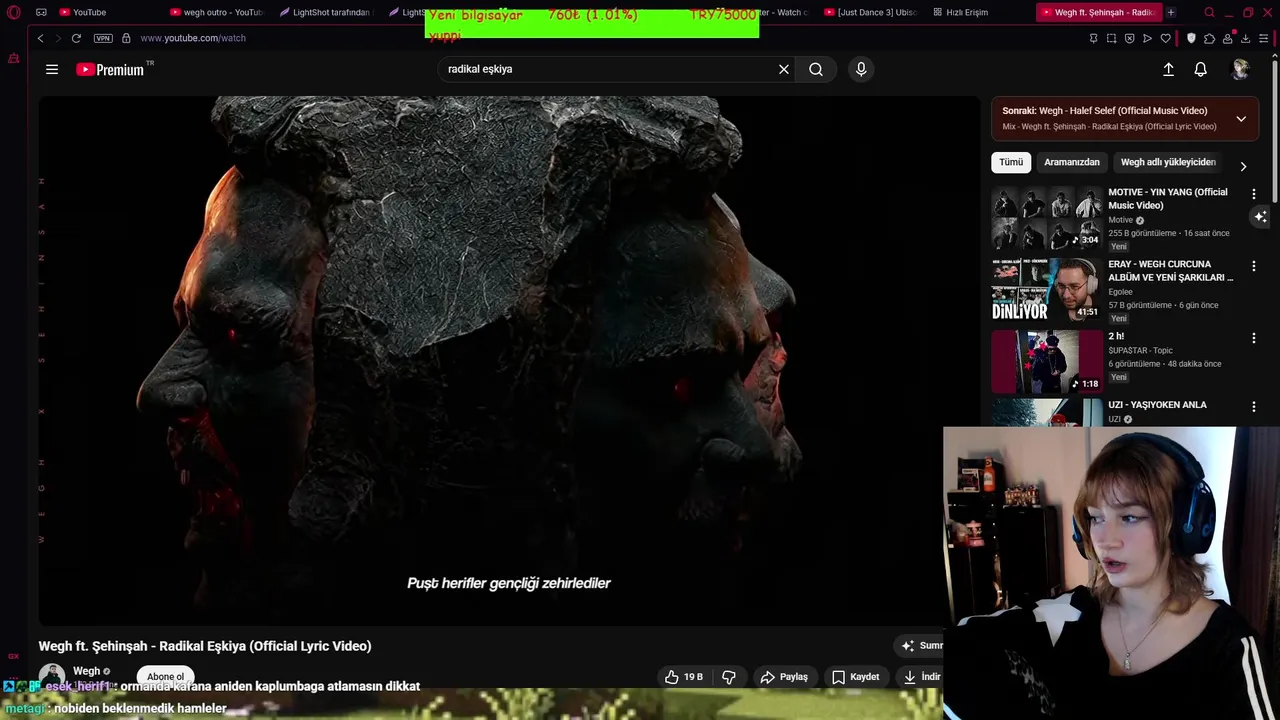Download video with 'İndir' button

pyautogui.click(x=921, y=677)
